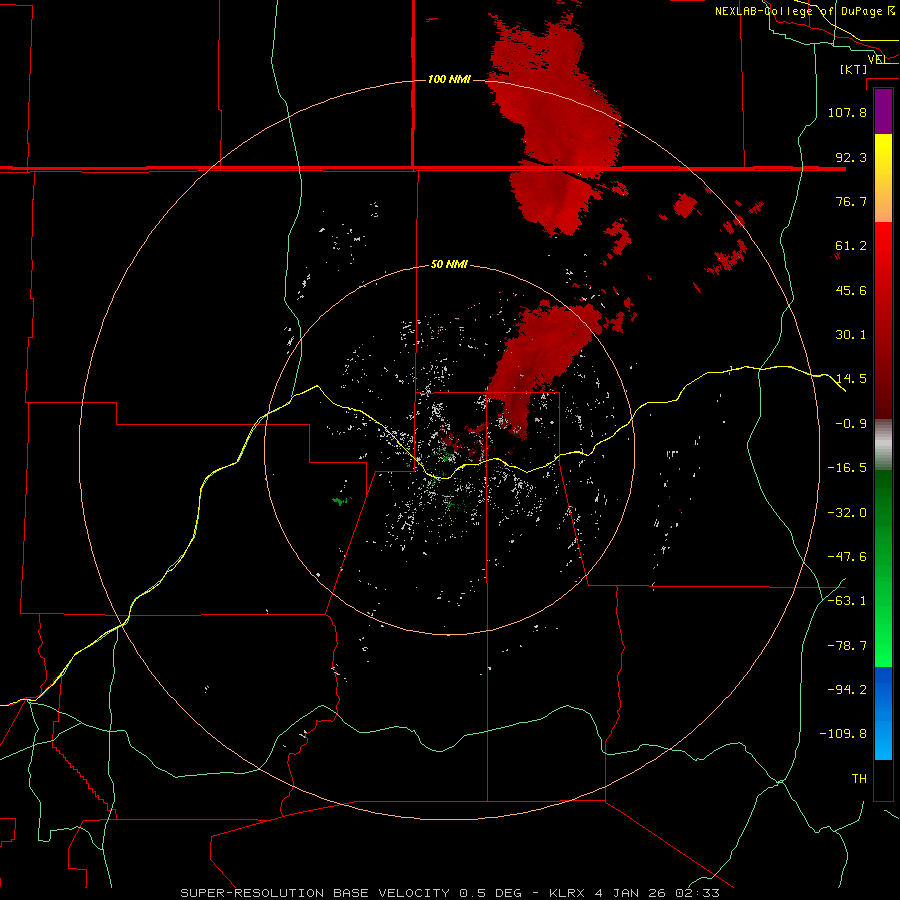
Task: Click the -32.0 value on the velocity scale
Action: (x=847, y=513)
